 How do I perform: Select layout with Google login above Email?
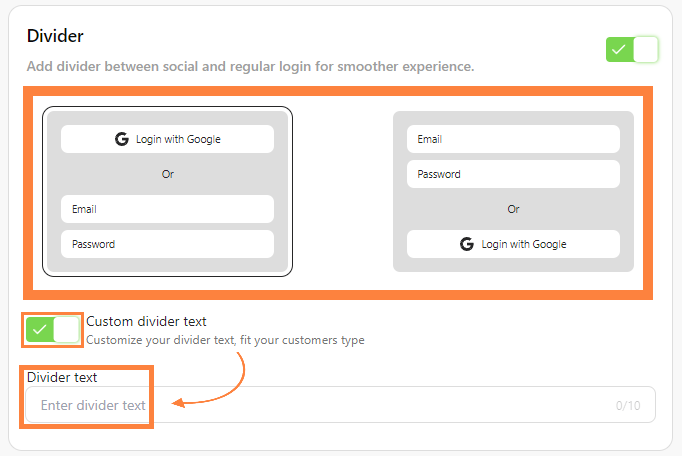tap(167, 191)
